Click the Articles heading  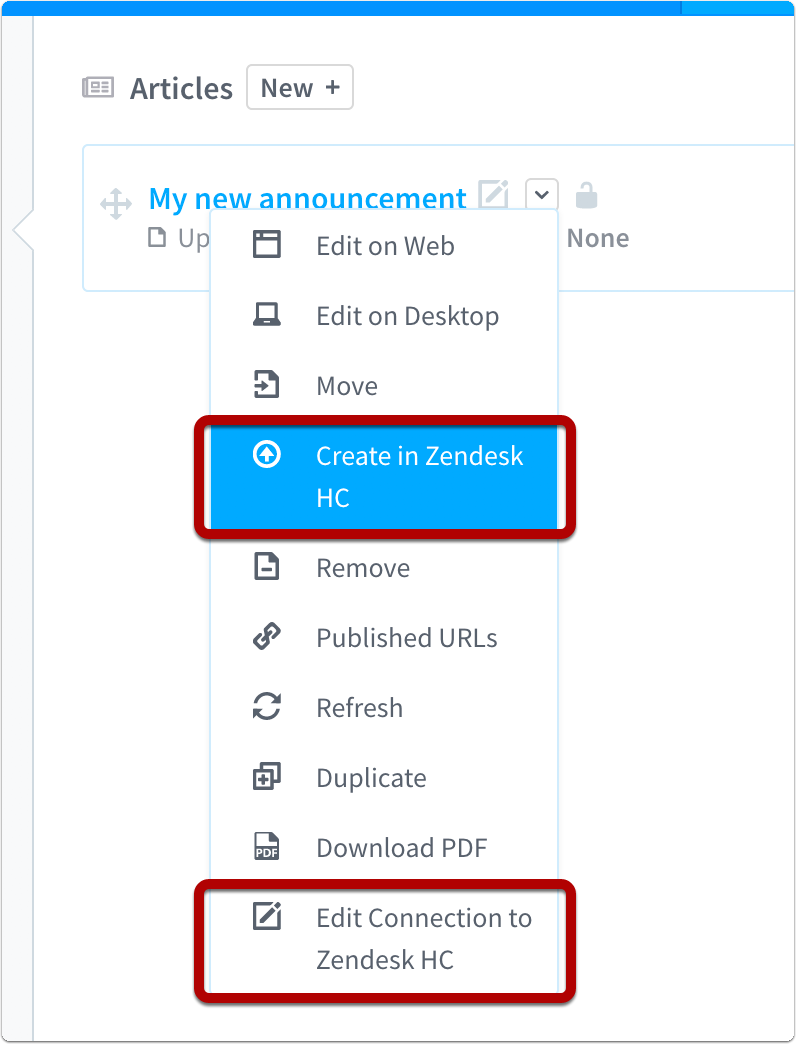(x=181, y=89)
